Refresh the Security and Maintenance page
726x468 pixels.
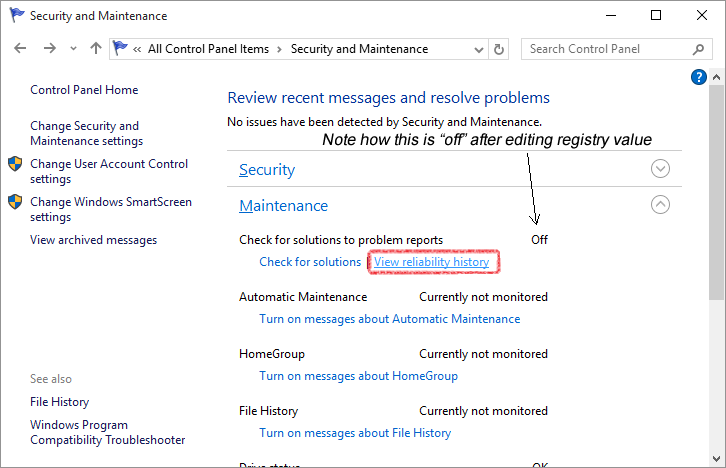pyautogui.click(x=499, y=49)
